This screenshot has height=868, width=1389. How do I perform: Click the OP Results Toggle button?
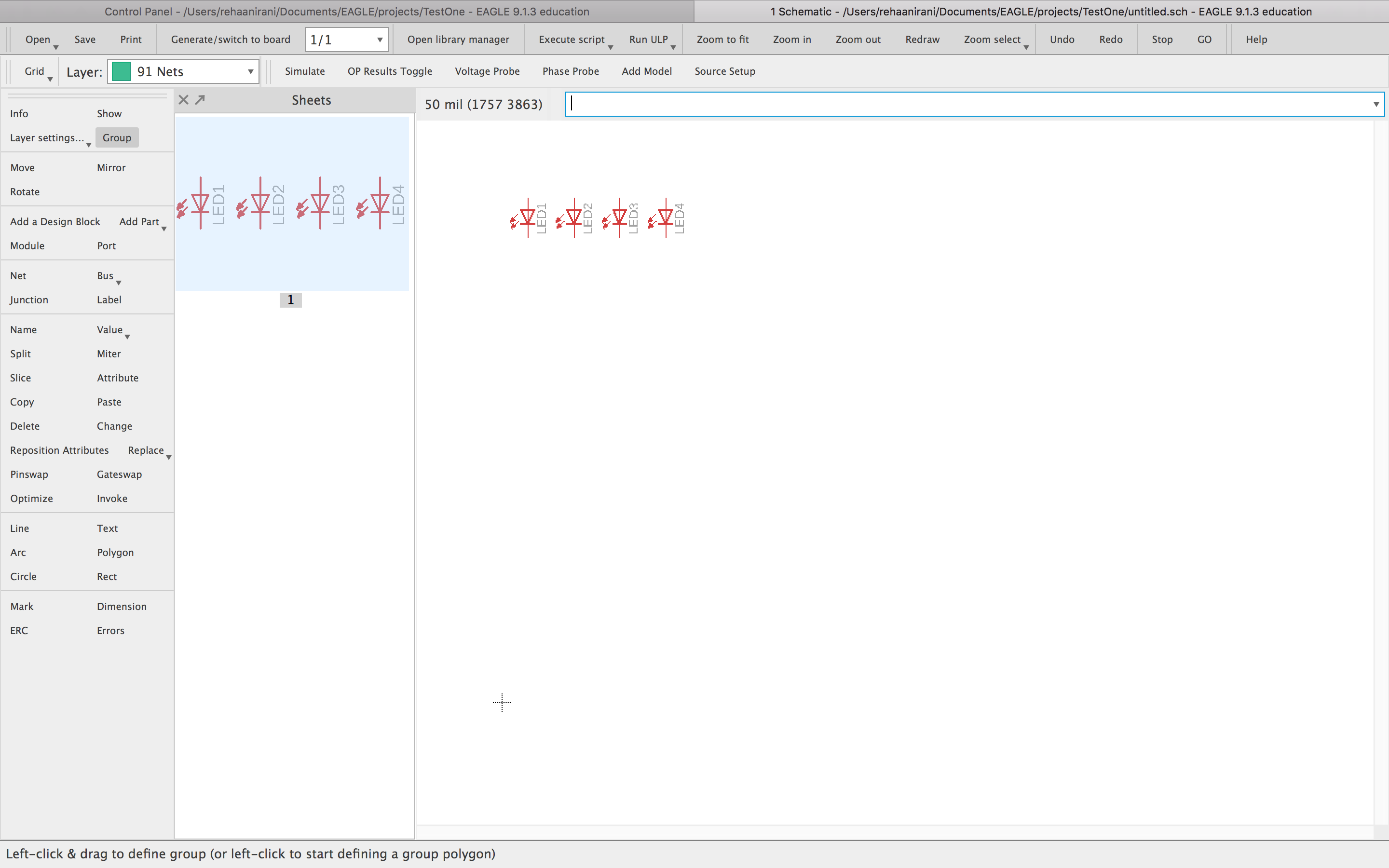390,71
